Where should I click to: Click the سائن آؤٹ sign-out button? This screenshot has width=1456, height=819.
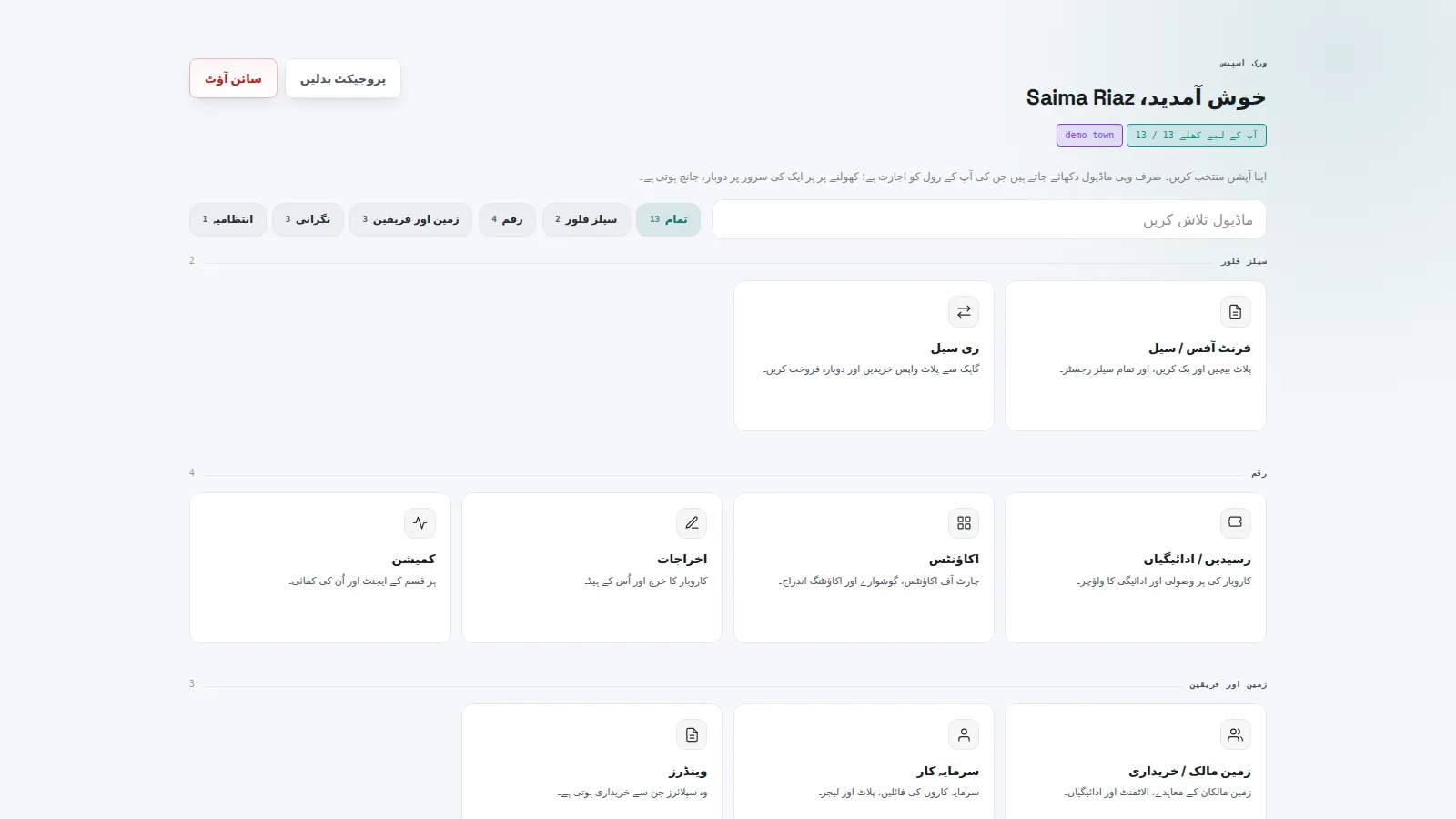coord(233,78)
